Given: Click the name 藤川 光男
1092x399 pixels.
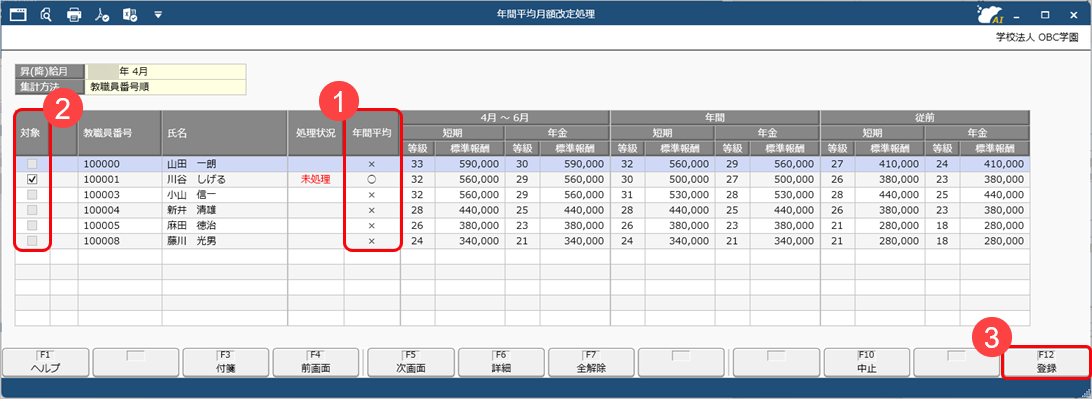Looking at the screenshot, I should (x=192, y=241).
